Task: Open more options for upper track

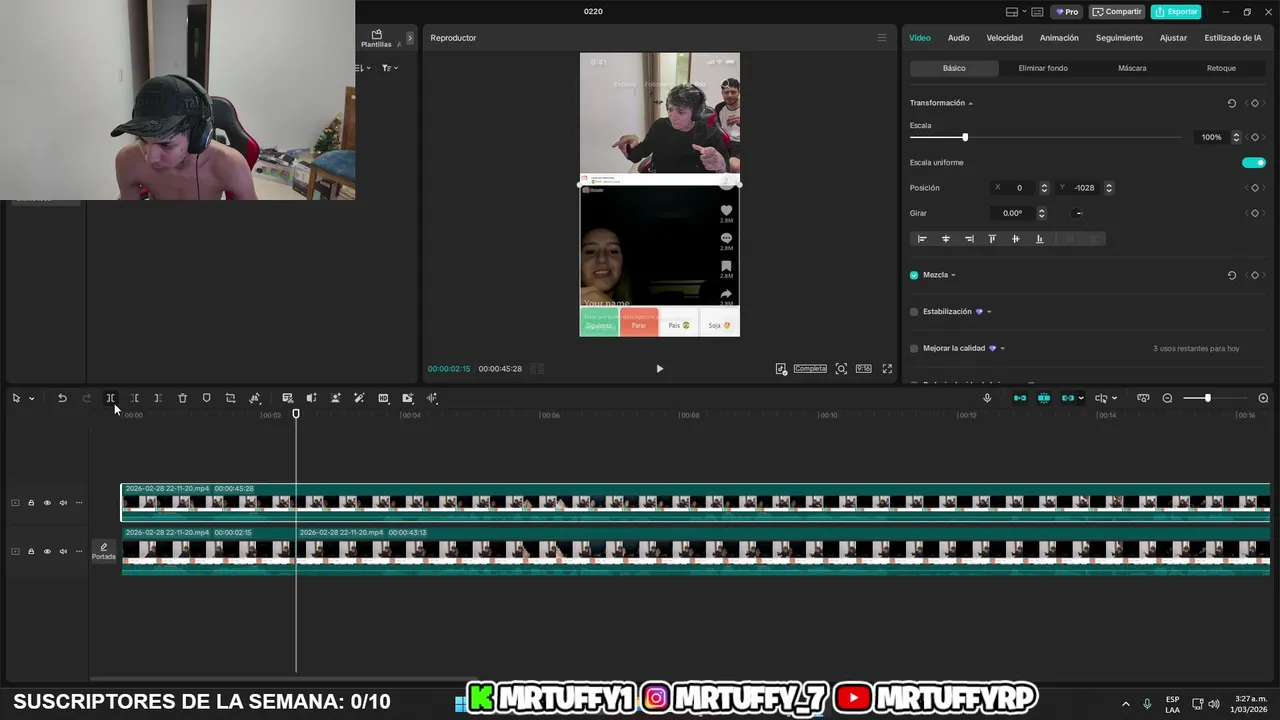Action: point(79,503)
